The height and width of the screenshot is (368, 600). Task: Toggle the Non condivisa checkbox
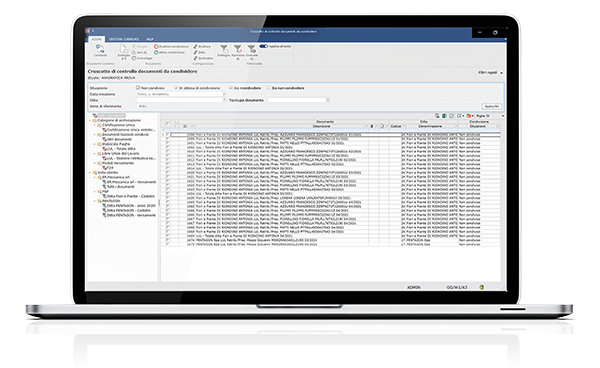[x=138, y=88]
